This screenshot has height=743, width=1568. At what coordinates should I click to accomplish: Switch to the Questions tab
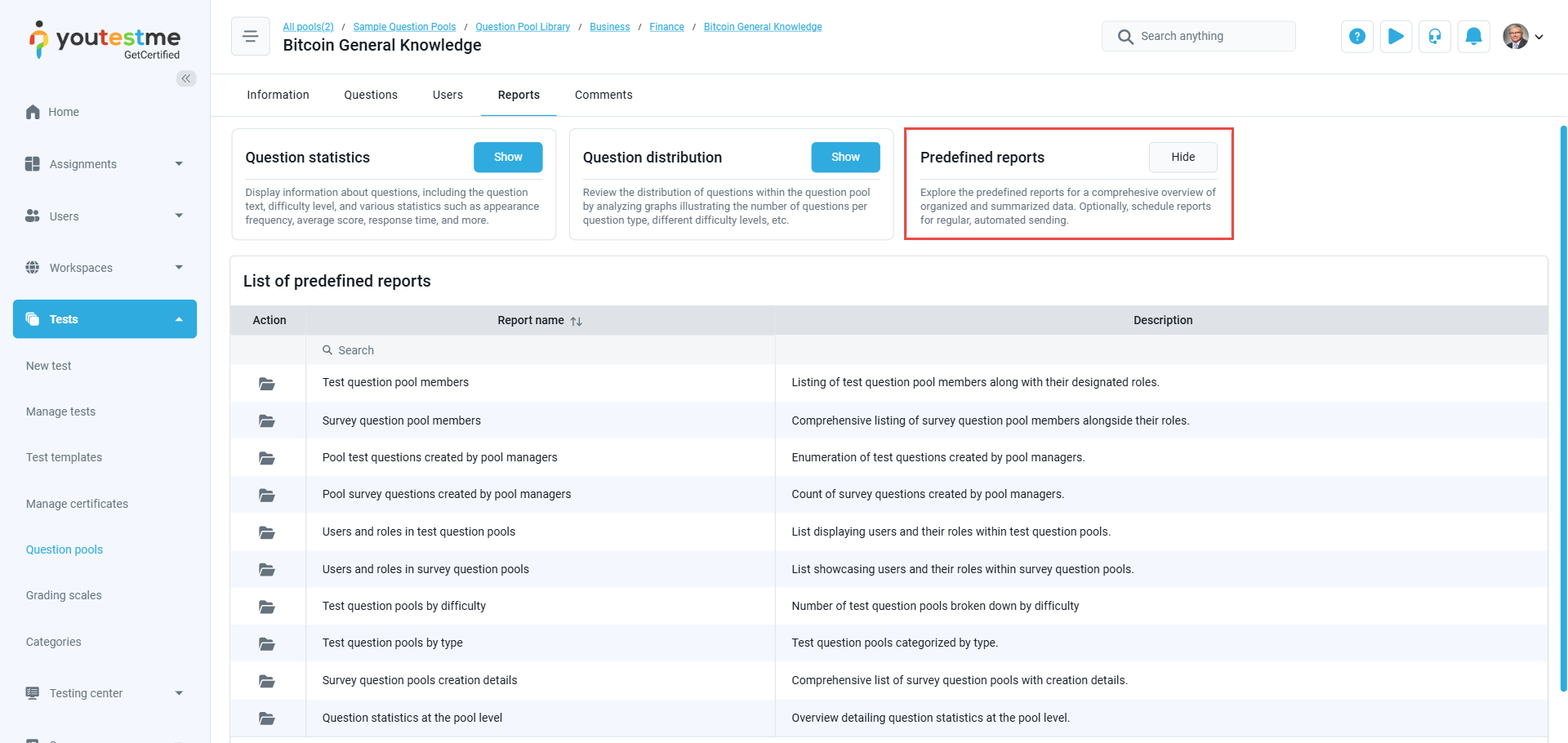click(x=371, y=95)
